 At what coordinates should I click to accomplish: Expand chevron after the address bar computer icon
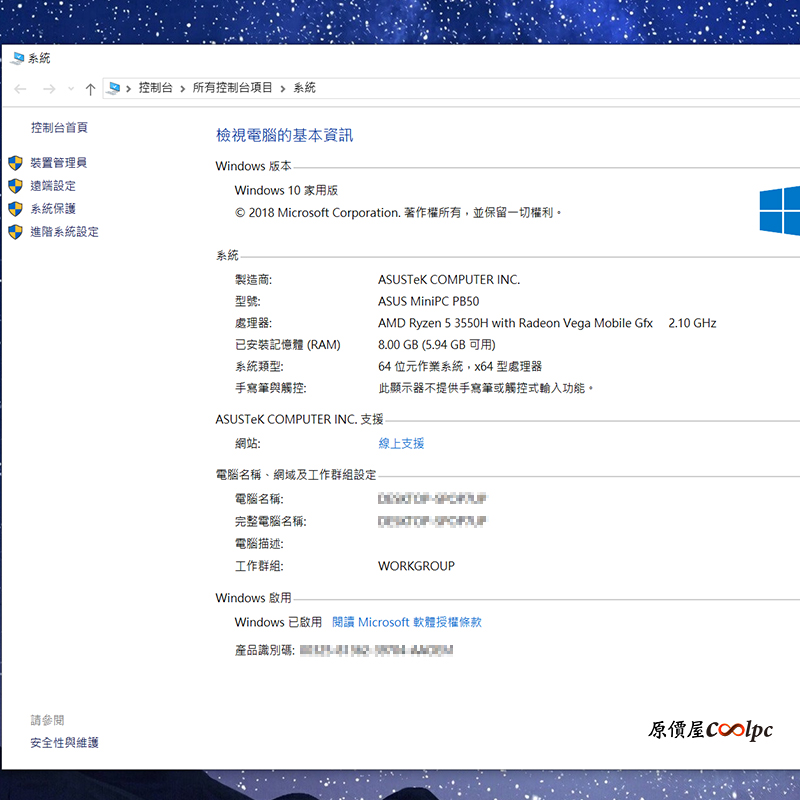(129, 89)
